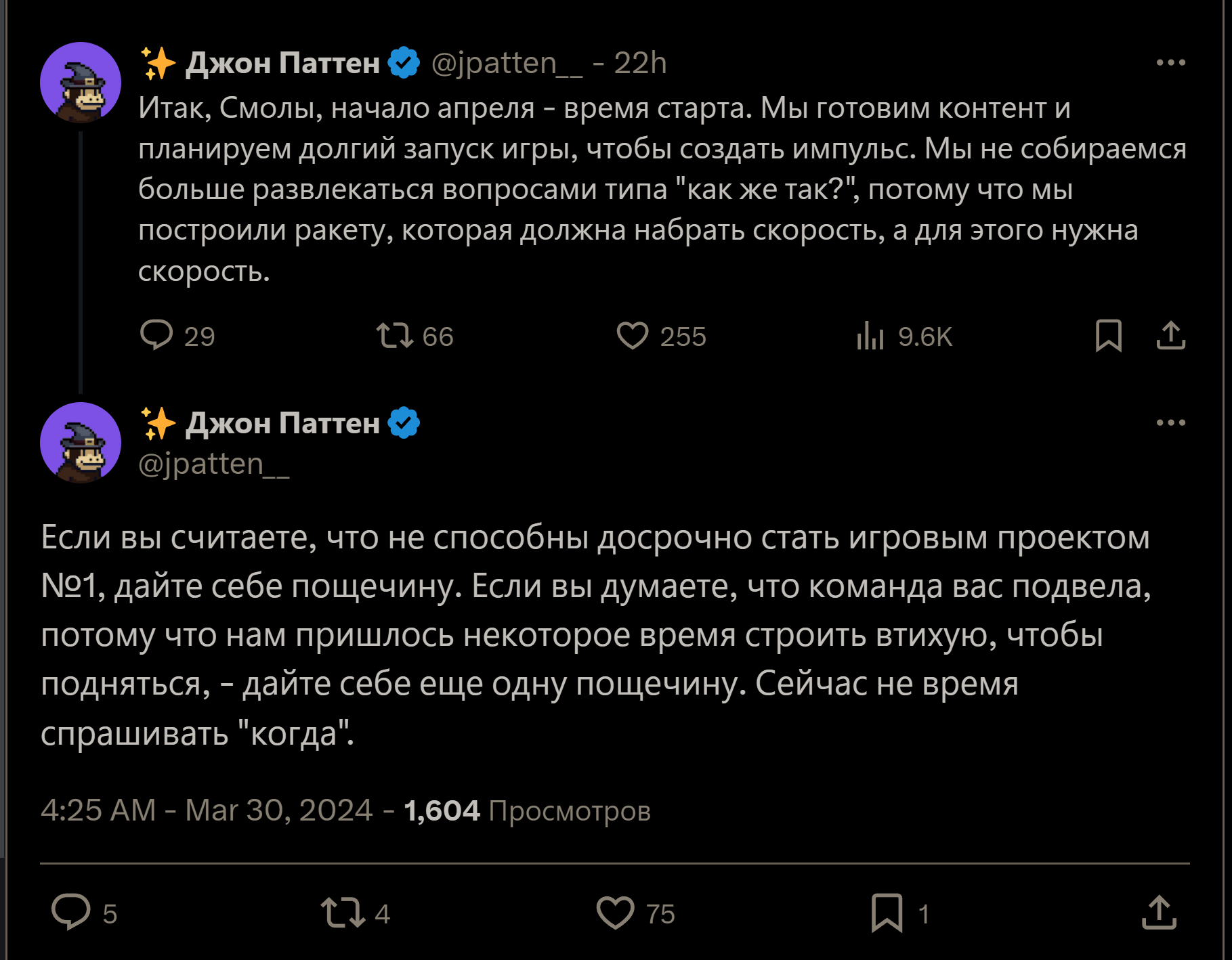This screenshot has height=960, width=1232.
Task: Open @jpatten__ handle link in first tweet
Action: click(x=507, y=63)
